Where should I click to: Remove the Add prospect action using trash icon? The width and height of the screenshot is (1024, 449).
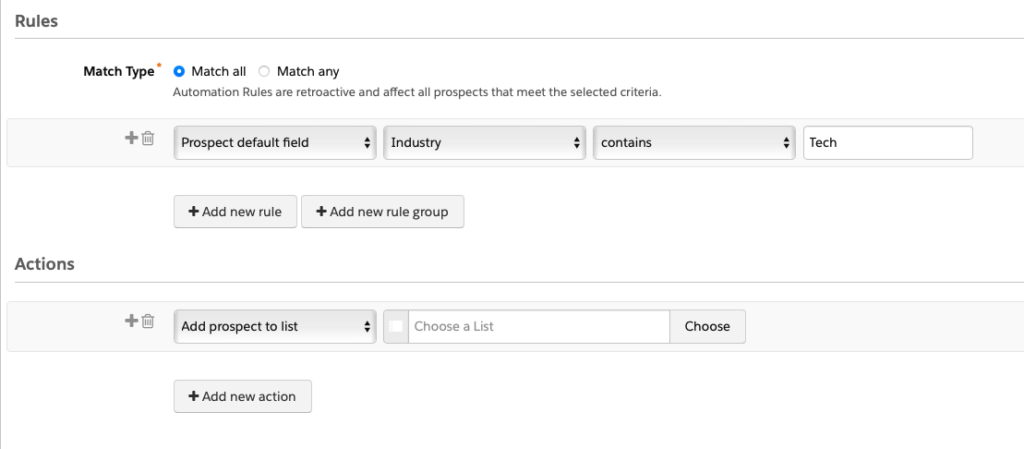coord(148,321)
